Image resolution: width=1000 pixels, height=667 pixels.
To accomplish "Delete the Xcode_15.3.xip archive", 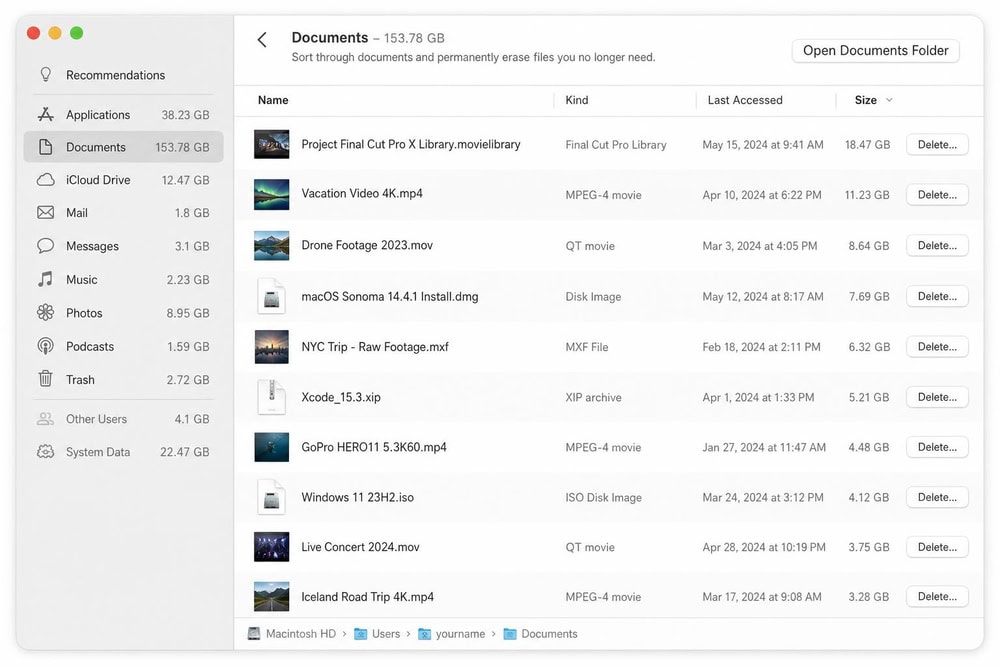I will (x=937, y=397).
